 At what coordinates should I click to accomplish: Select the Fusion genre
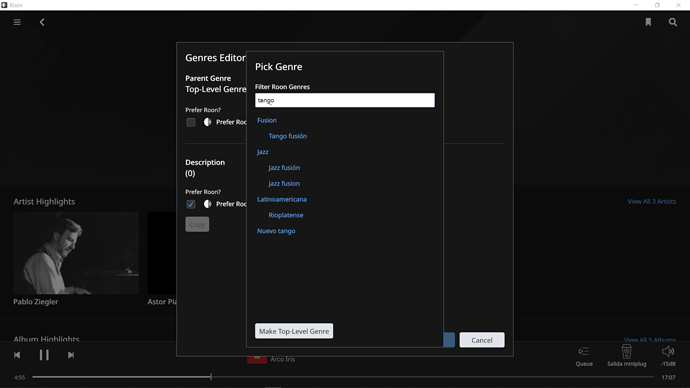click(267, 120)
